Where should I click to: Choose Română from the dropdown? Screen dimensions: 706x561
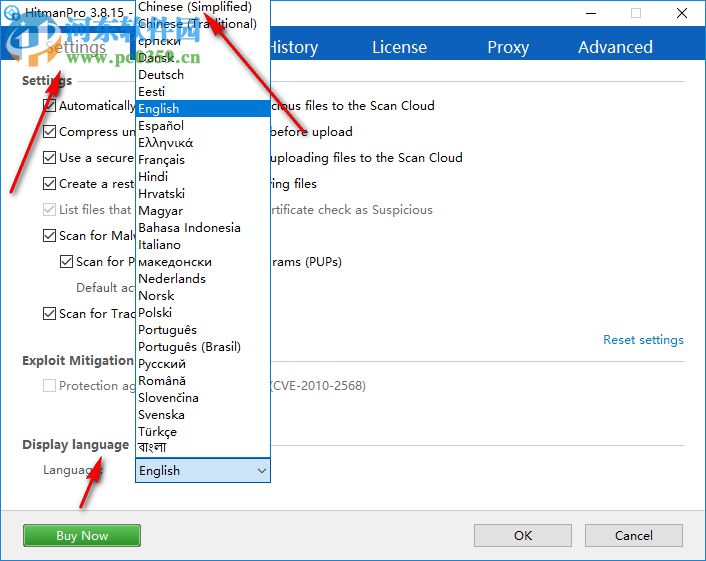pyautogui.click(x=203, y=380)
